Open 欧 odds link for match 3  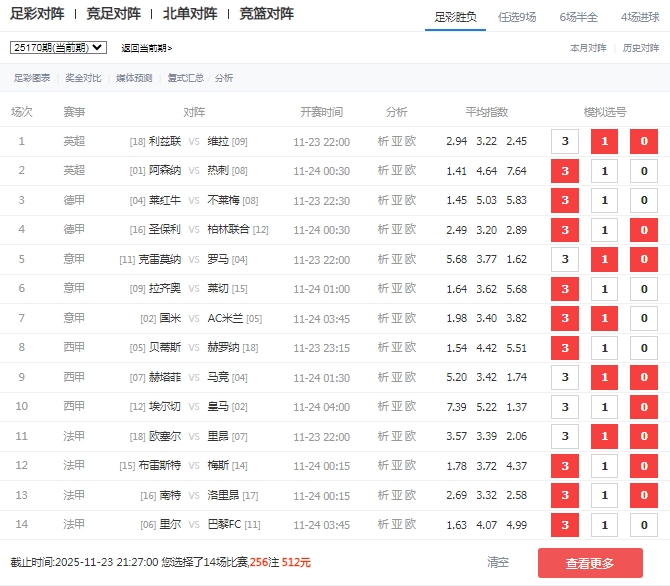click(410, 201)
